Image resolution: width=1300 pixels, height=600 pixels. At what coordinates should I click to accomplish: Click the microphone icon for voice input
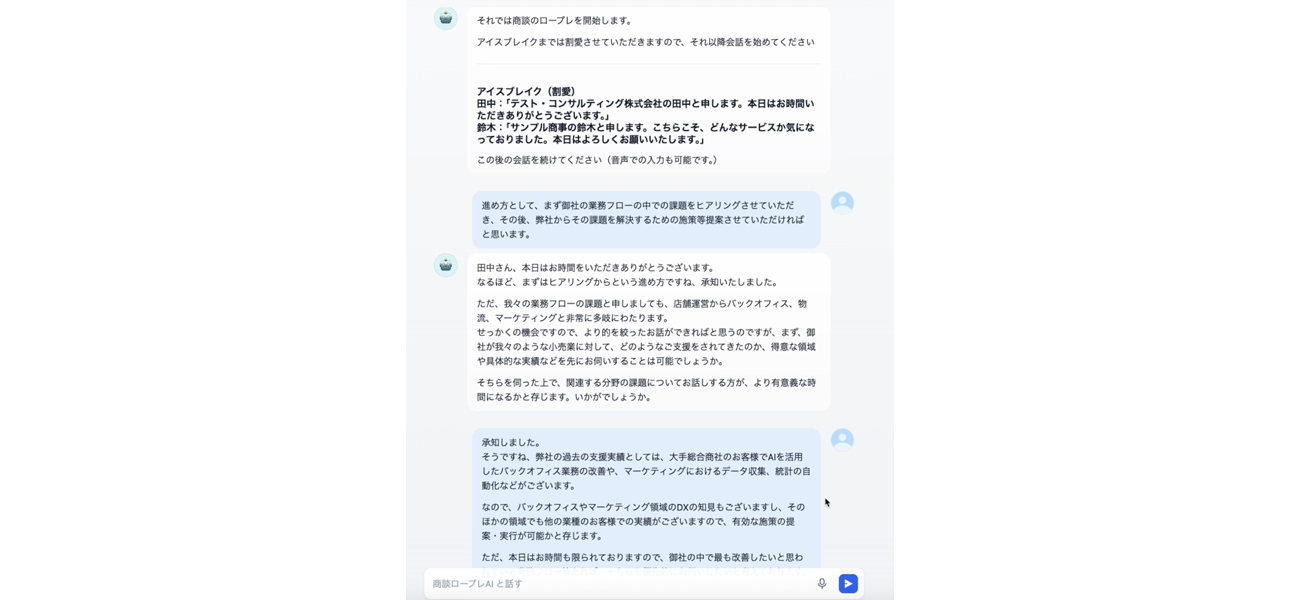coord(822,584)
